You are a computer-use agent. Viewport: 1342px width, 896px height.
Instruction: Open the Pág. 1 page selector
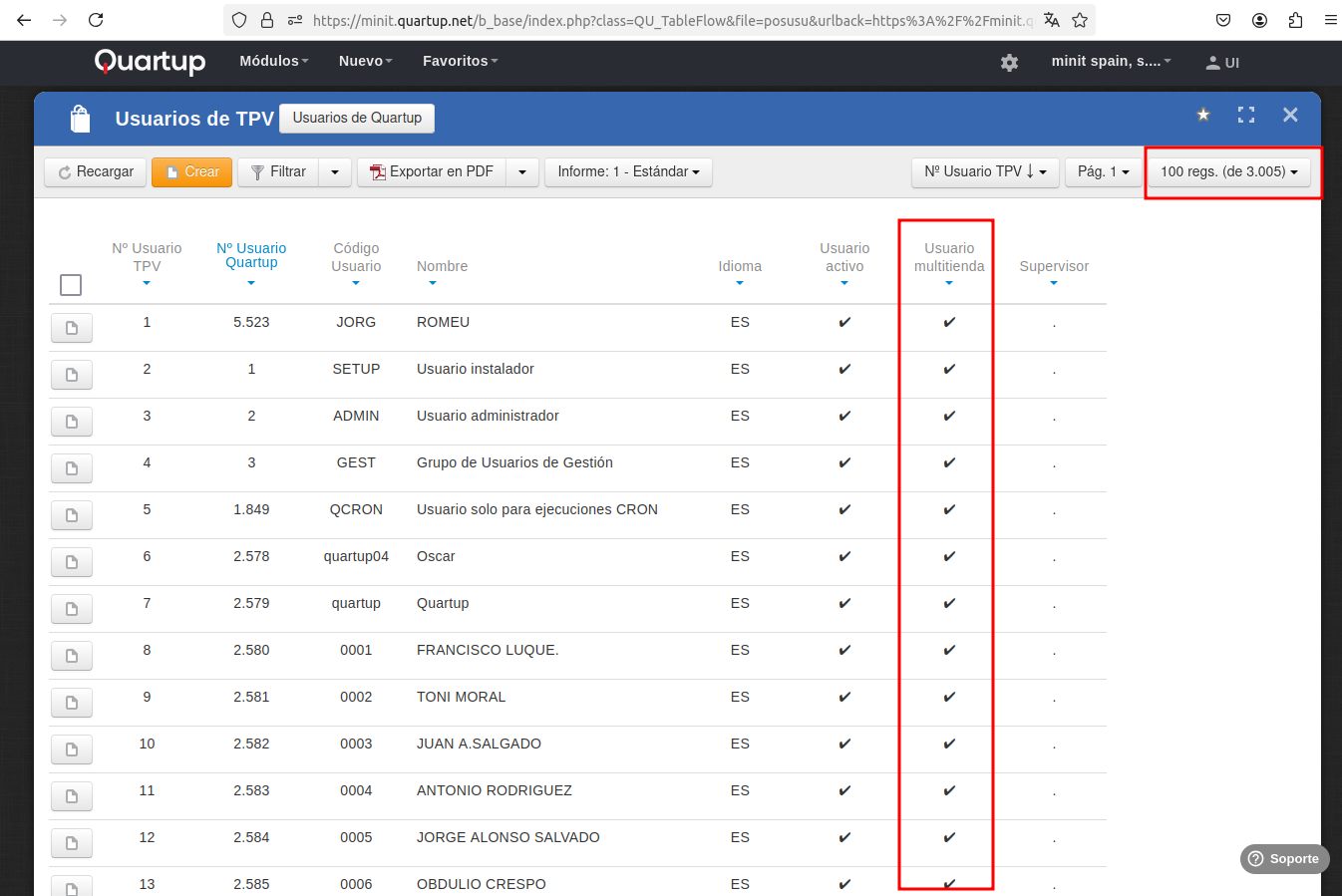(1103, 172)
